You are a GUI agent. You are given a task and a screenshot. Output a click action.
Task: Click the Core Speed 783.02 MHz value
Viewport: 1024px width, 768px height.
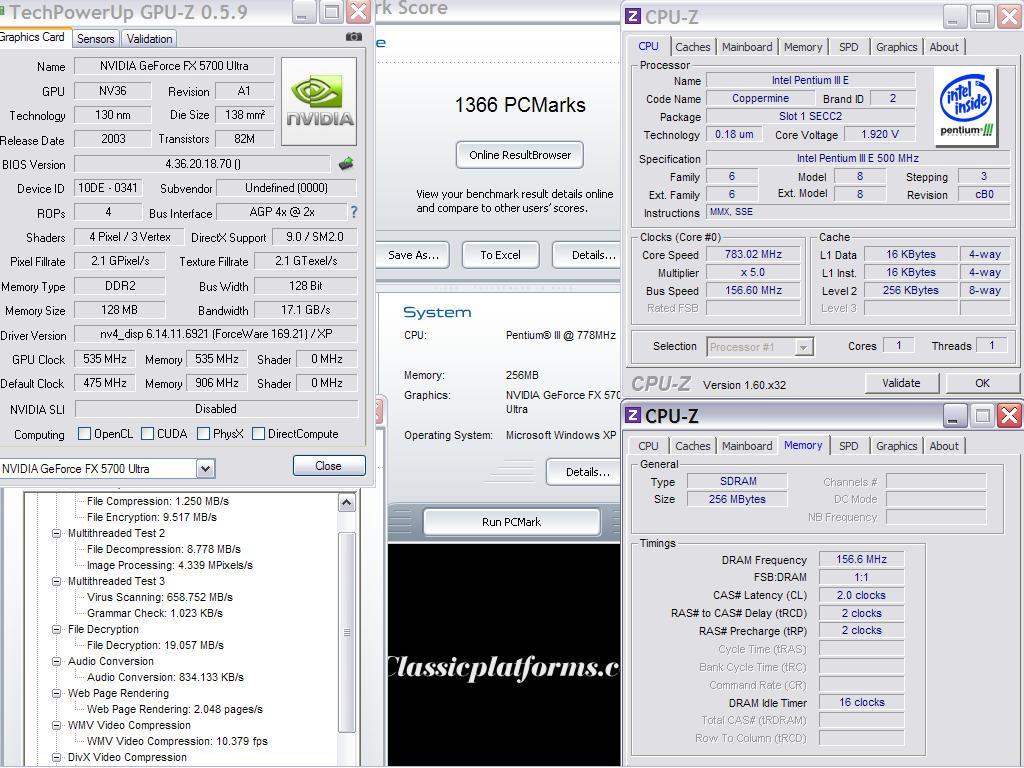tap(753, 255)
